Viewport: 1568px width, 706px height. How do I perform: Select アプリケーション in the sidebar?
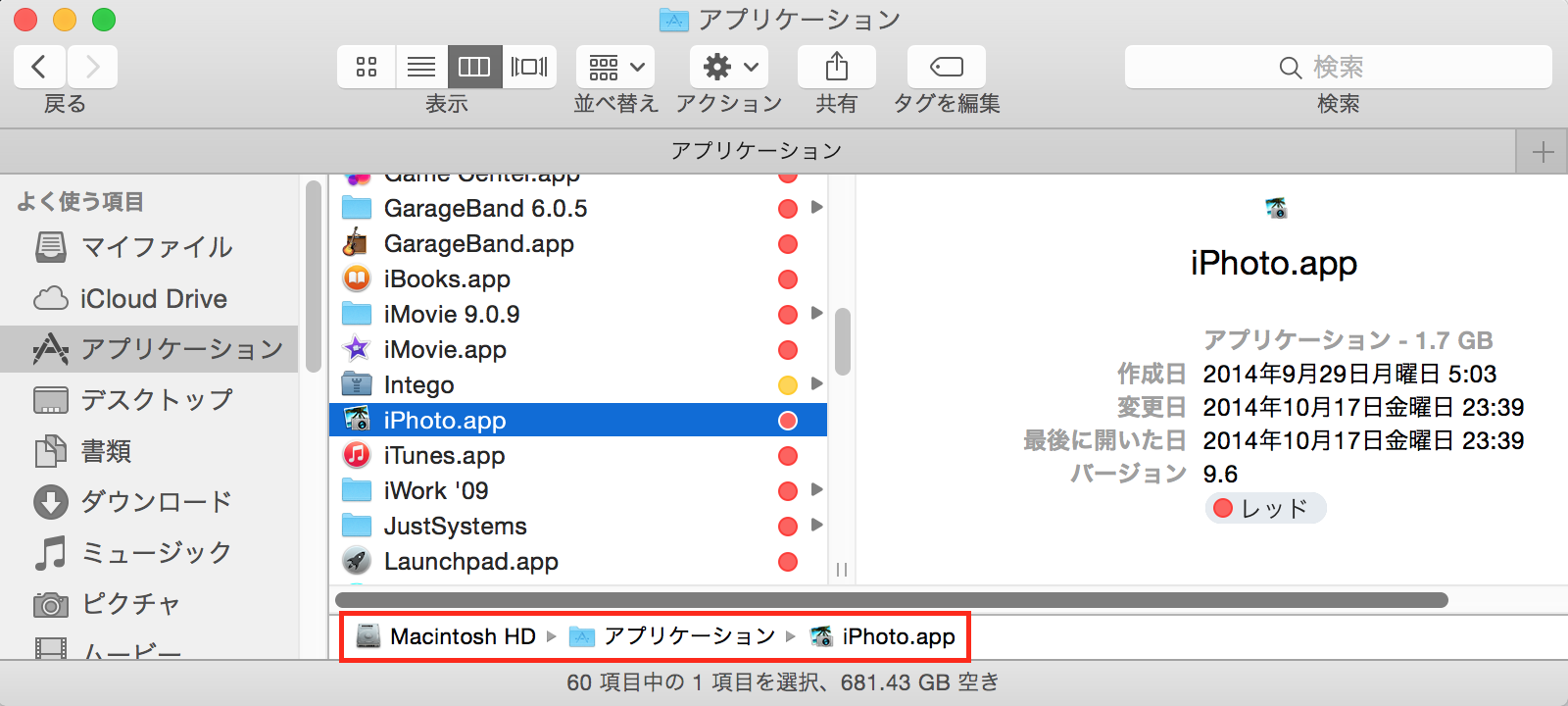tap(149, 349)
